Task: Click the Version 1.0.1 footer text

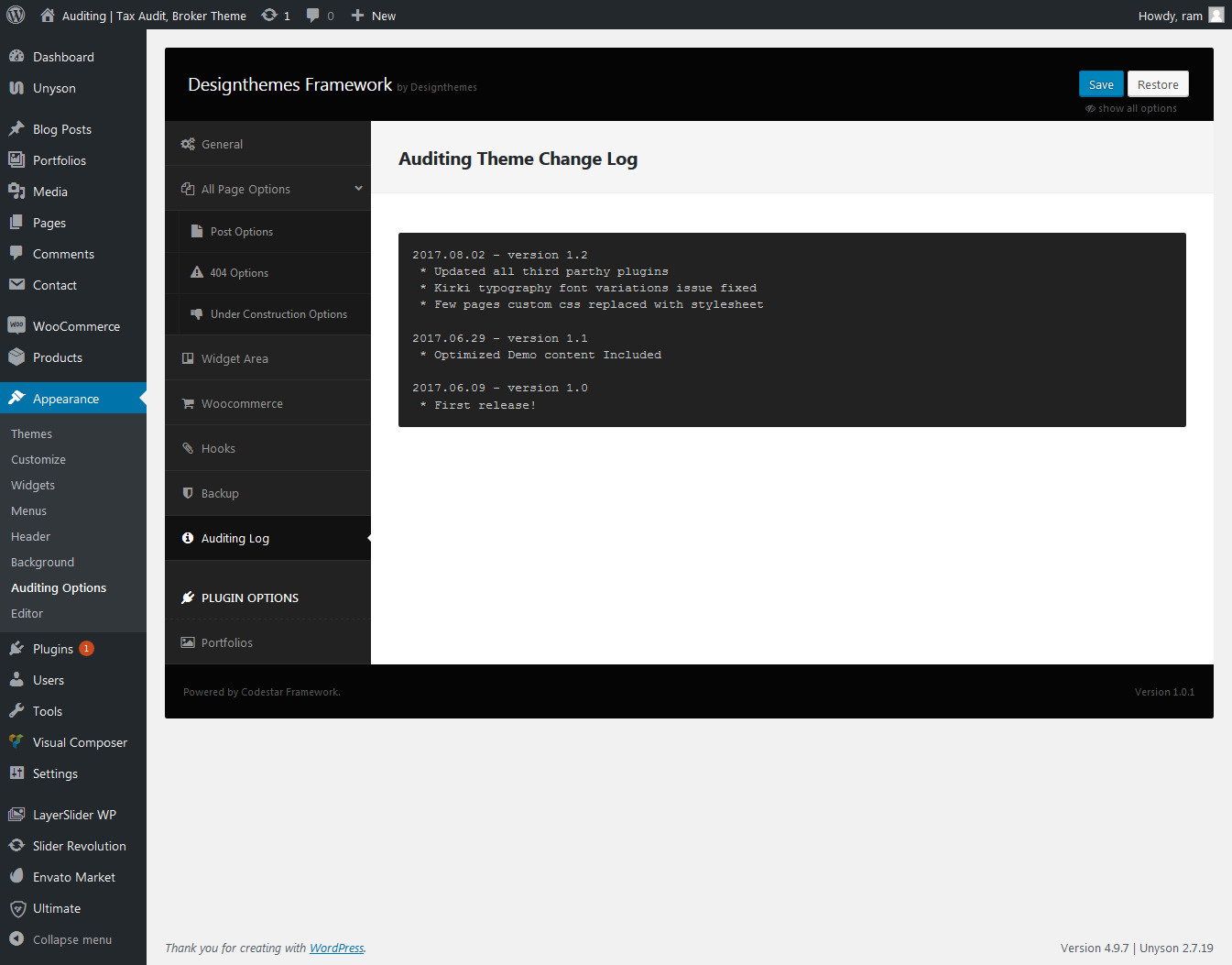Action: pos(1164,692)
